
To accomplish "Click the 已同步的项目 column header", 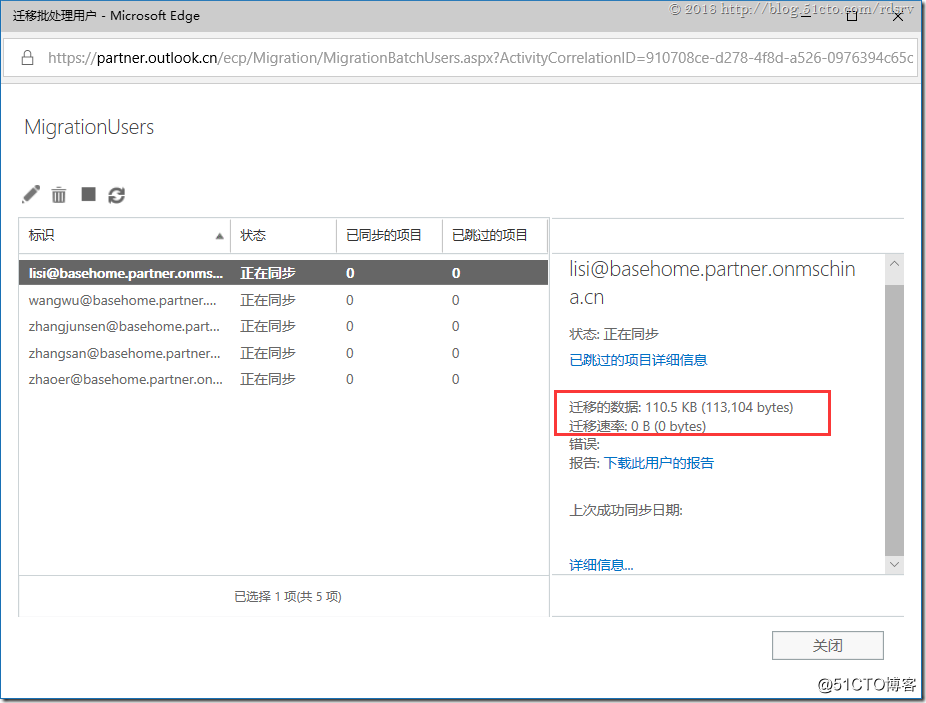I will 389,235.
